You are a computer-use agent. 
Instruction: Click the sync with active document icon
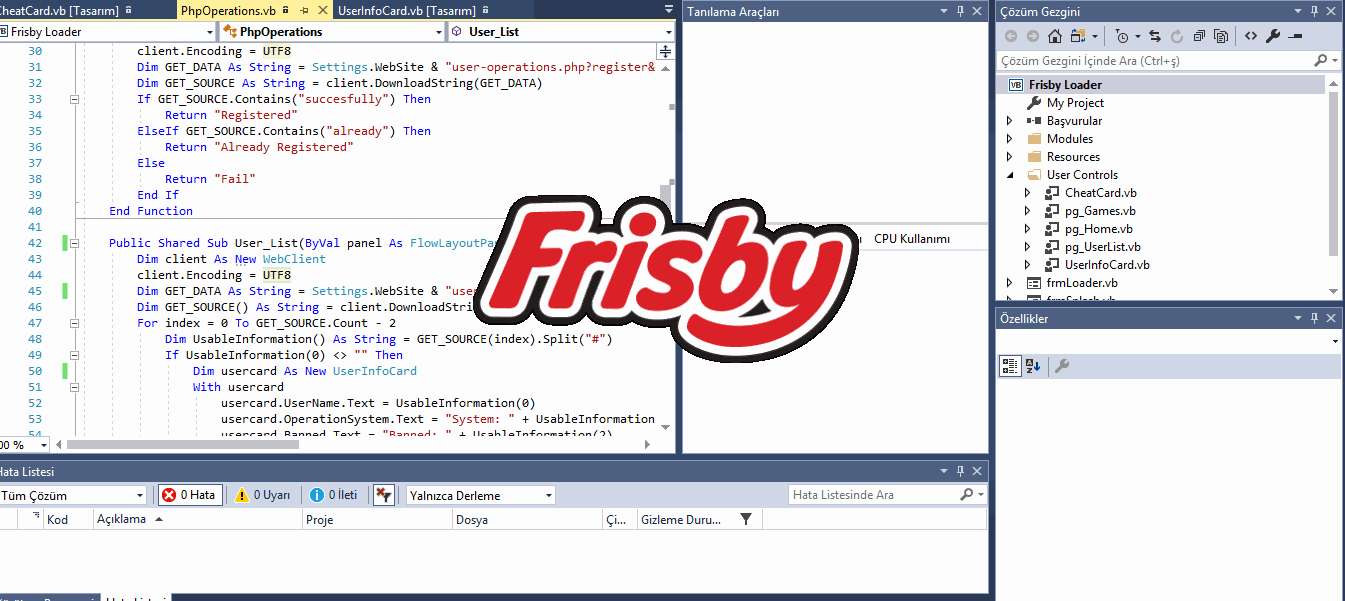tap(1155, 36)
